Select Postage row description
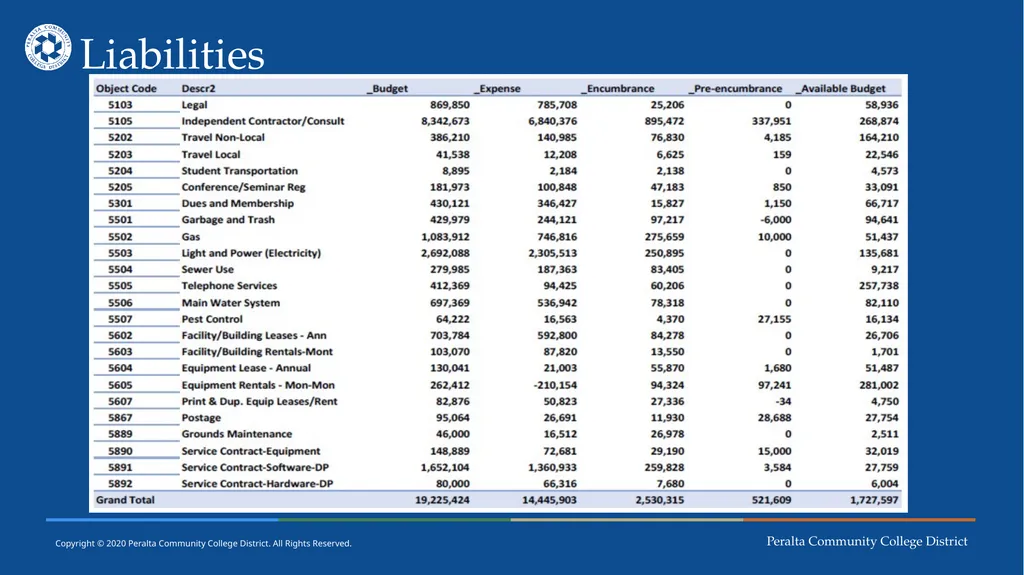The image size is (1024, 575). point(201,418)
